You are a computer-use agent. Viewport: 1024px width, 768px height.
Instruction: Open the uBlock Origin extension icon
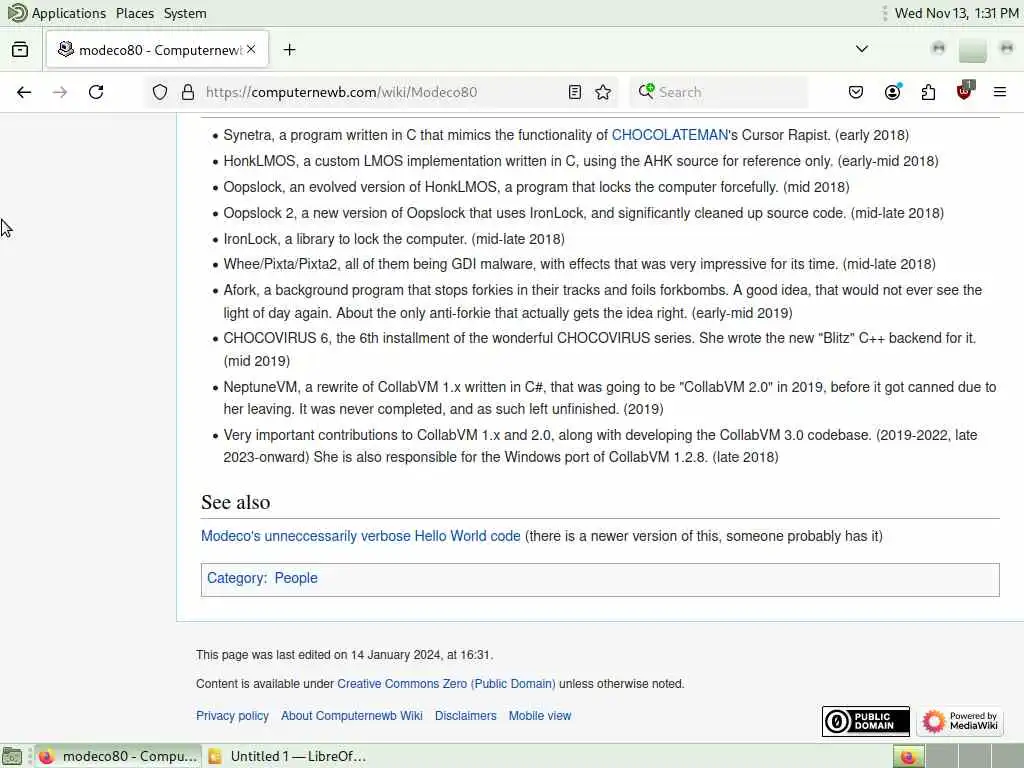click(965, 91)
